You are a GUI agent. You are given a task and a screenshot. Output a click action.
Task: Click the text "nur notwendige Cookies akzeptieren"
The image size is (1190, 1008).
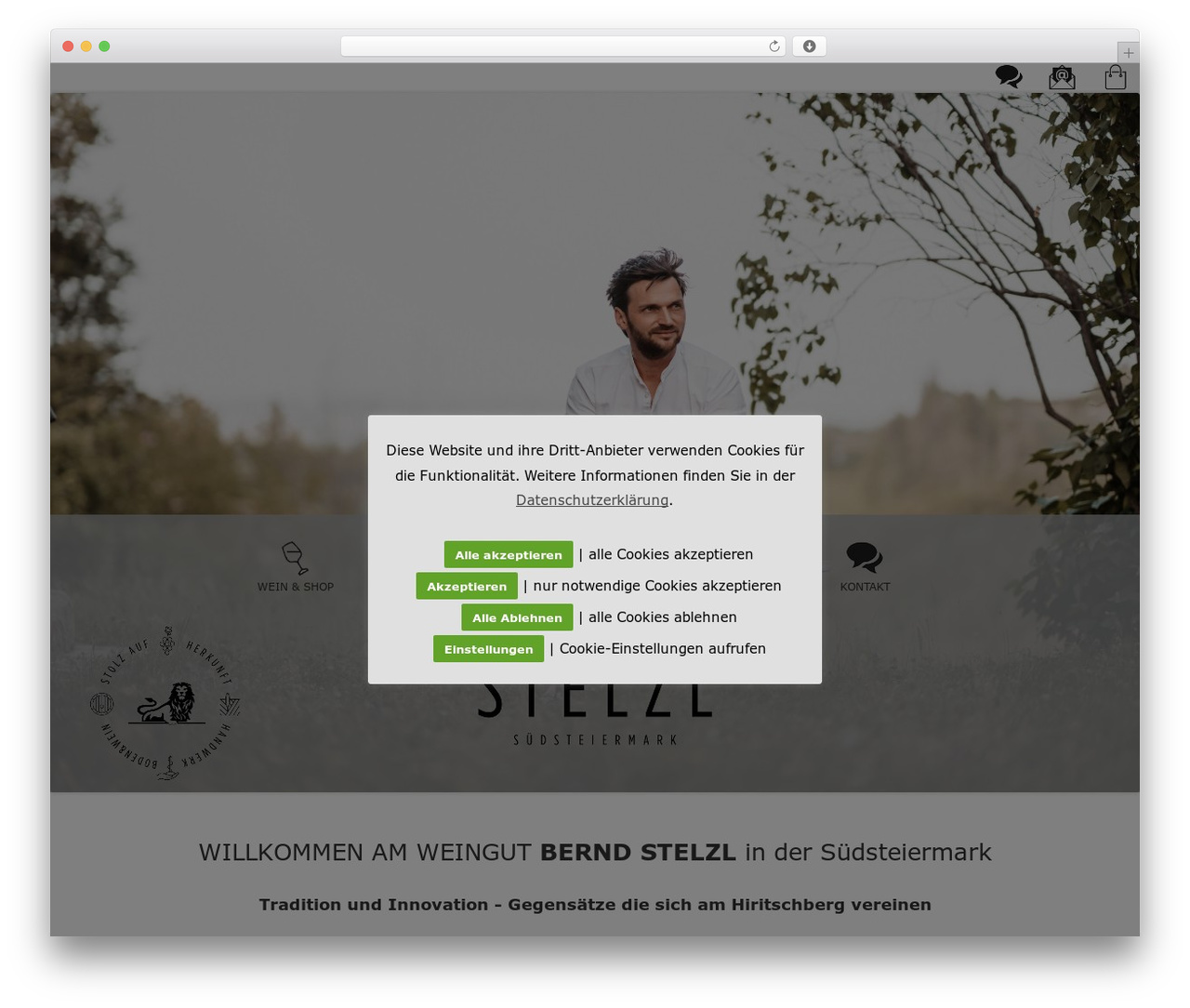click(x=657, y=586)
